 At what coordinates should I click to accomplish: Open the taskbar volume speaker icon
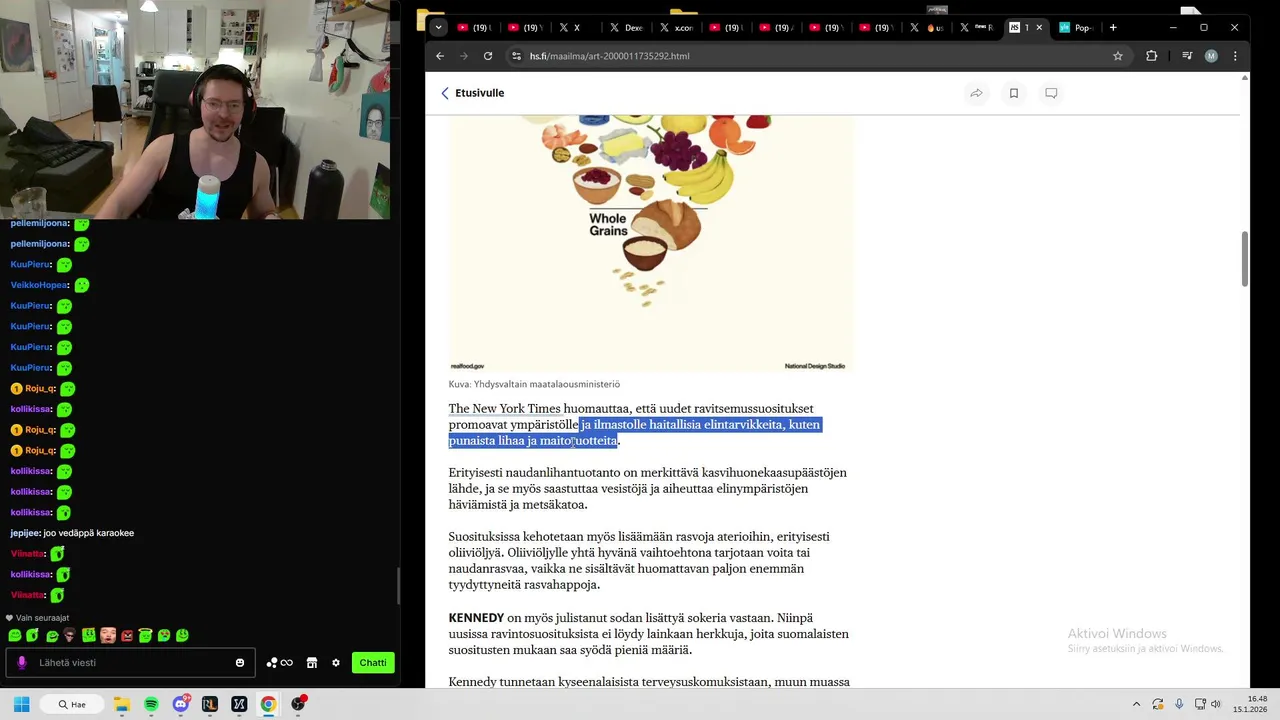tap(1216, 704)
